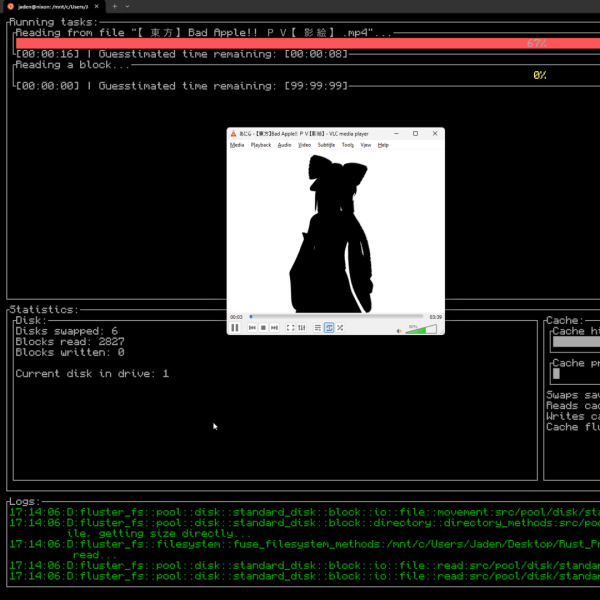Screen dimensions: 600x600
Task: Adjust the VLC volume slider
Action: (x=422, y=328)
